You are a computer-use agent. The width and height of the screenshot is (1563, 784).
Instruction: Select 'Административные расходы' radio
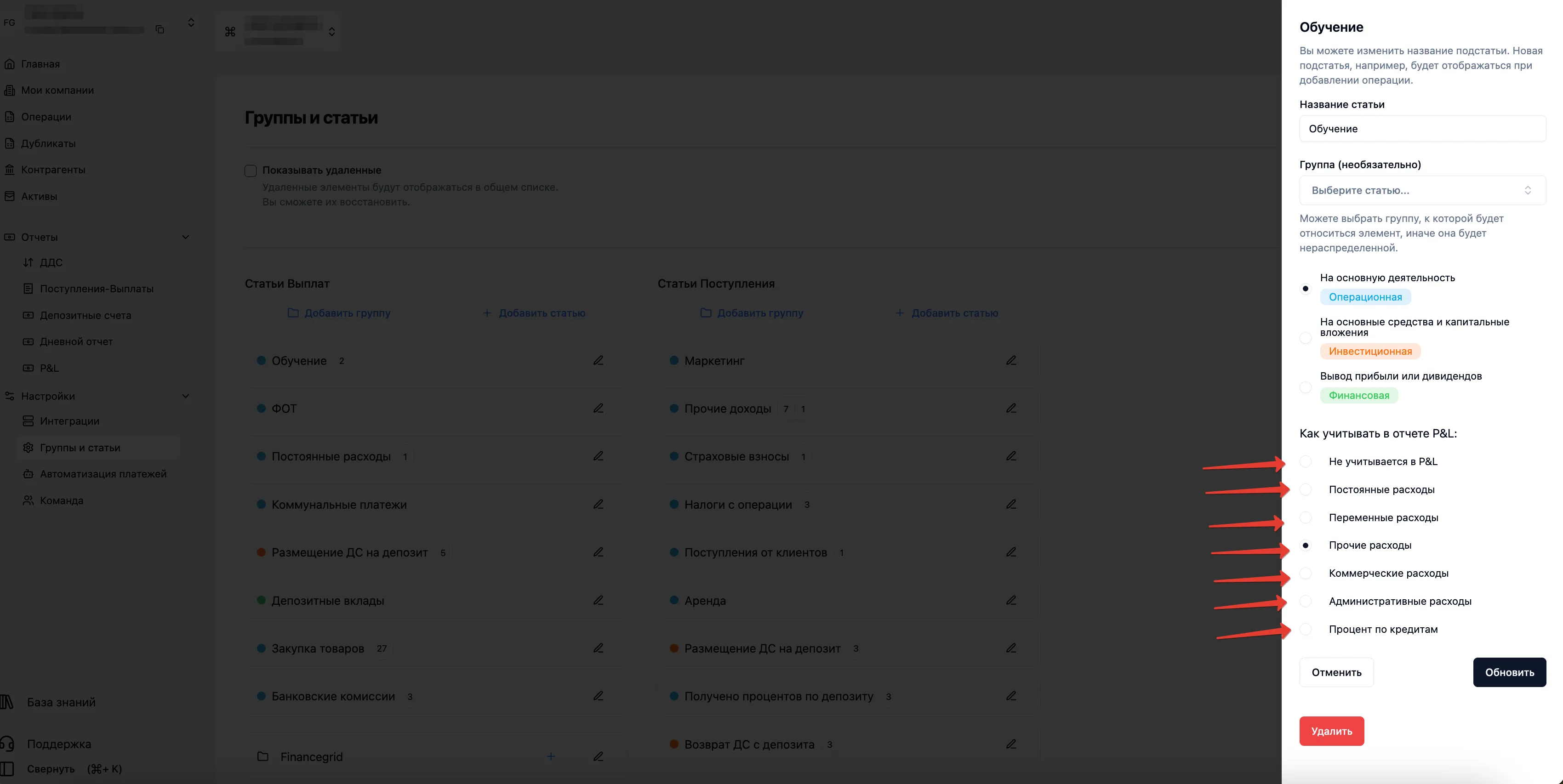pos(1306,601)
